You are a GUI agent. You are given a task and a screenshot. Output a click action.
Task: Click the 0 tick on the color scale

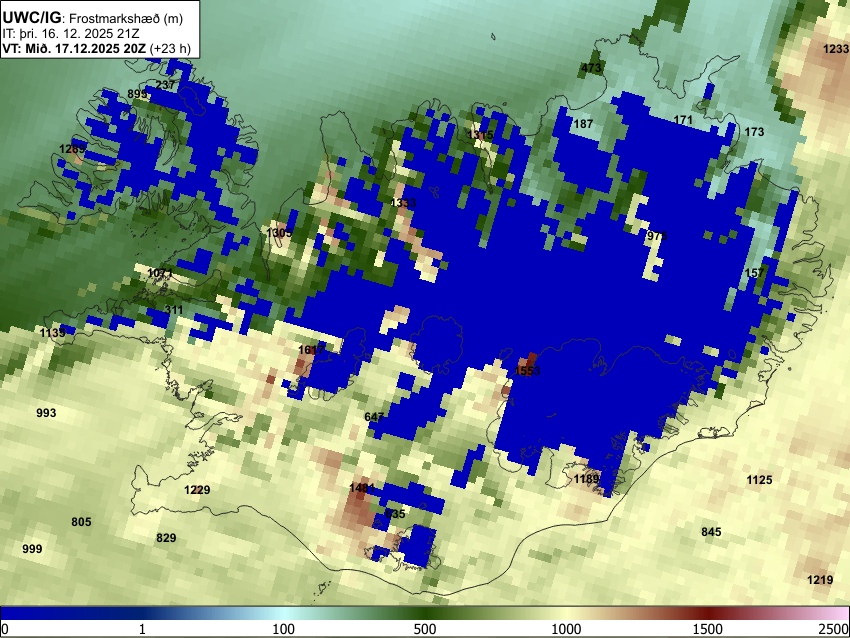point(5,629)
